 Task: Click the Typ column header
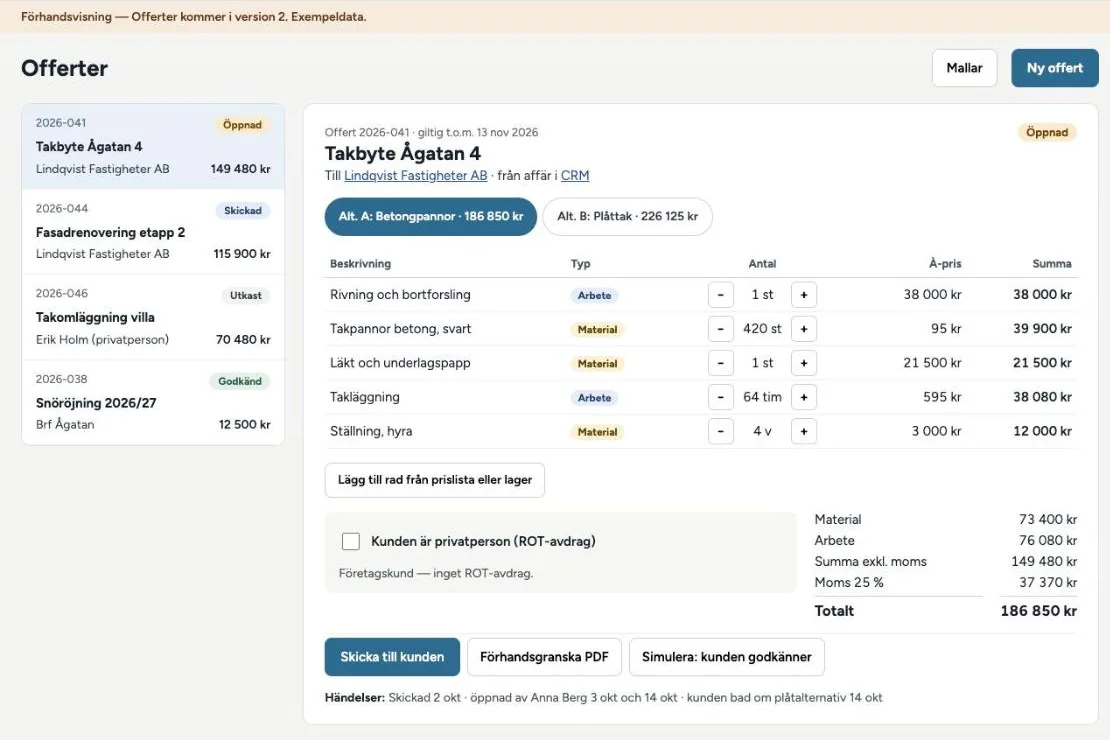click(x=580, y=263)
